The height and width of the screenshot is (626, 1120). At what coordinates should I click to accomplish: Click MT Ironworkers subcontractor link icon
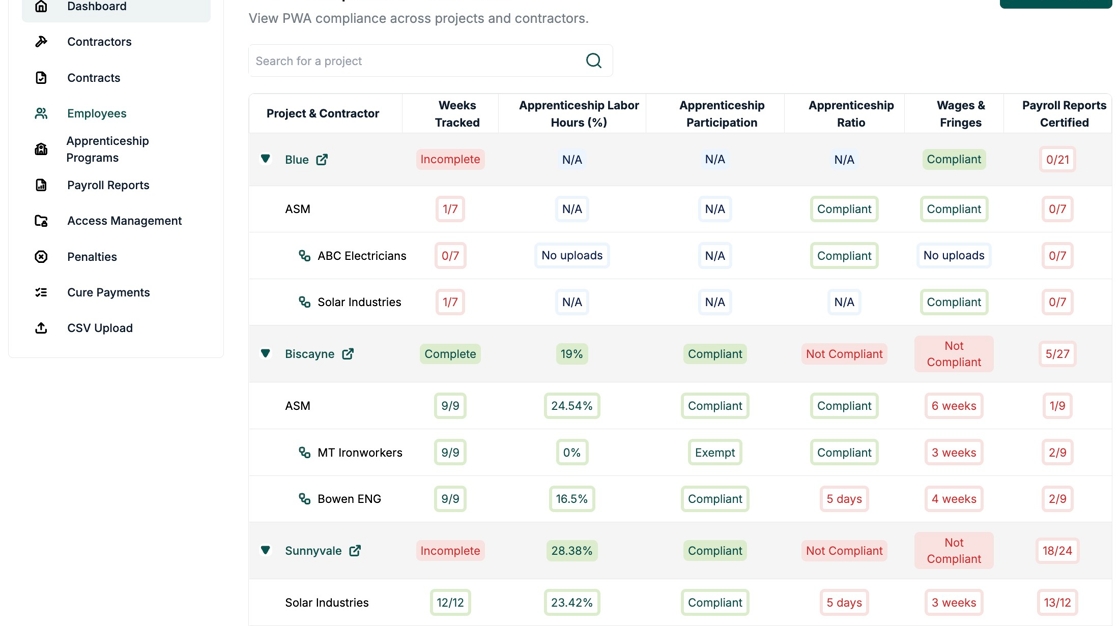[304, 453]
